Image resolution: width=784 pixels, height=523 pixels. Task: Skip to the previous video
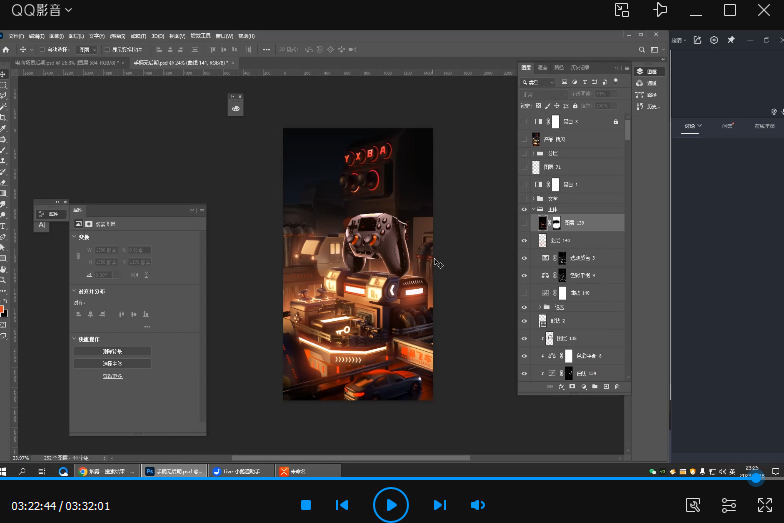pos(342,506)
